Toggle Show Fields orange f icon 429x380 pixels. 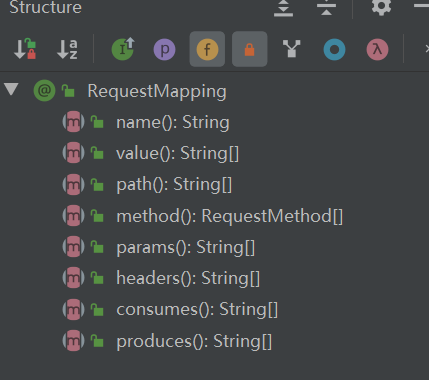pos(207,49)
